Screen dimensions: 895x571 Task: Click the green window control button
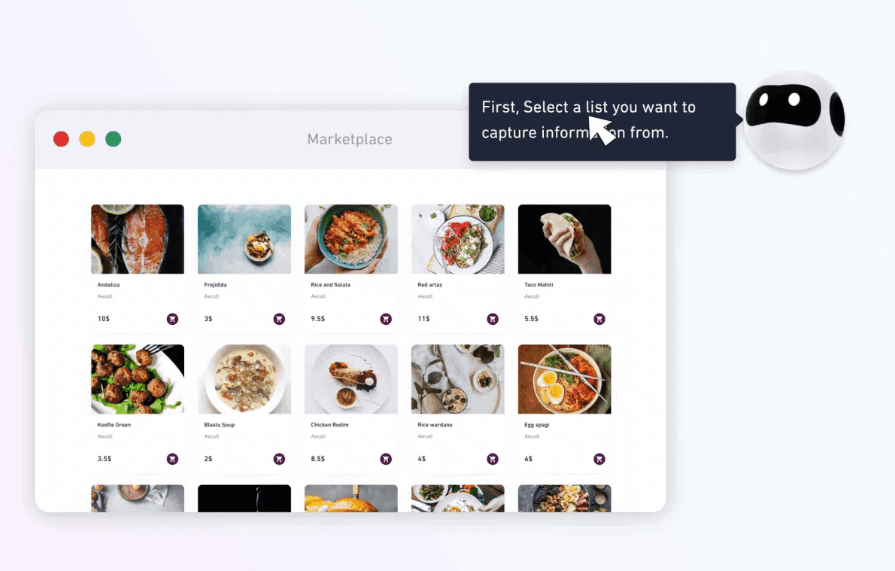(113, 139)
